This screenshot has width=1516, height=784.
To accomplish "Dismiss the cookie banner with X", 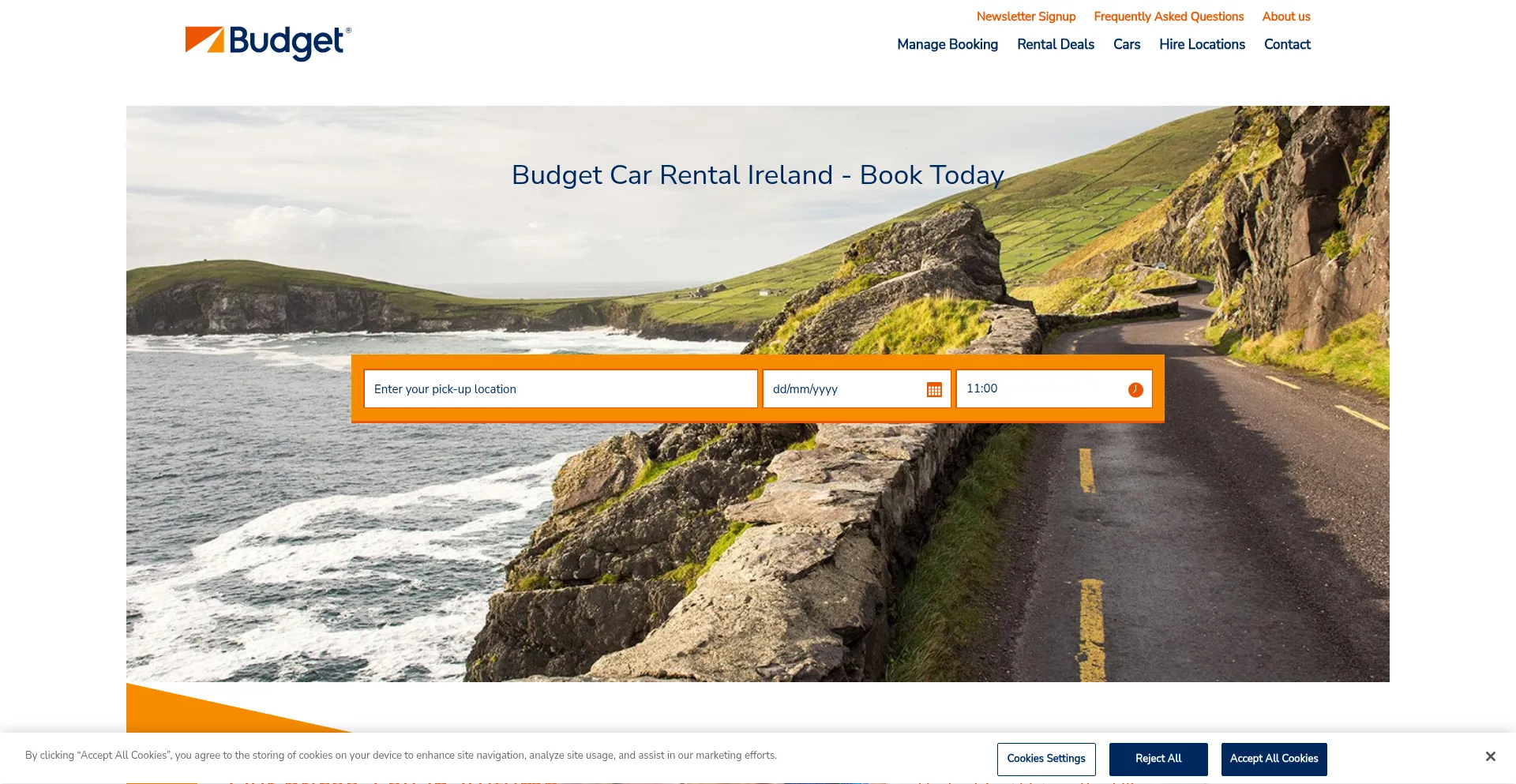I will pos(1490,756).
